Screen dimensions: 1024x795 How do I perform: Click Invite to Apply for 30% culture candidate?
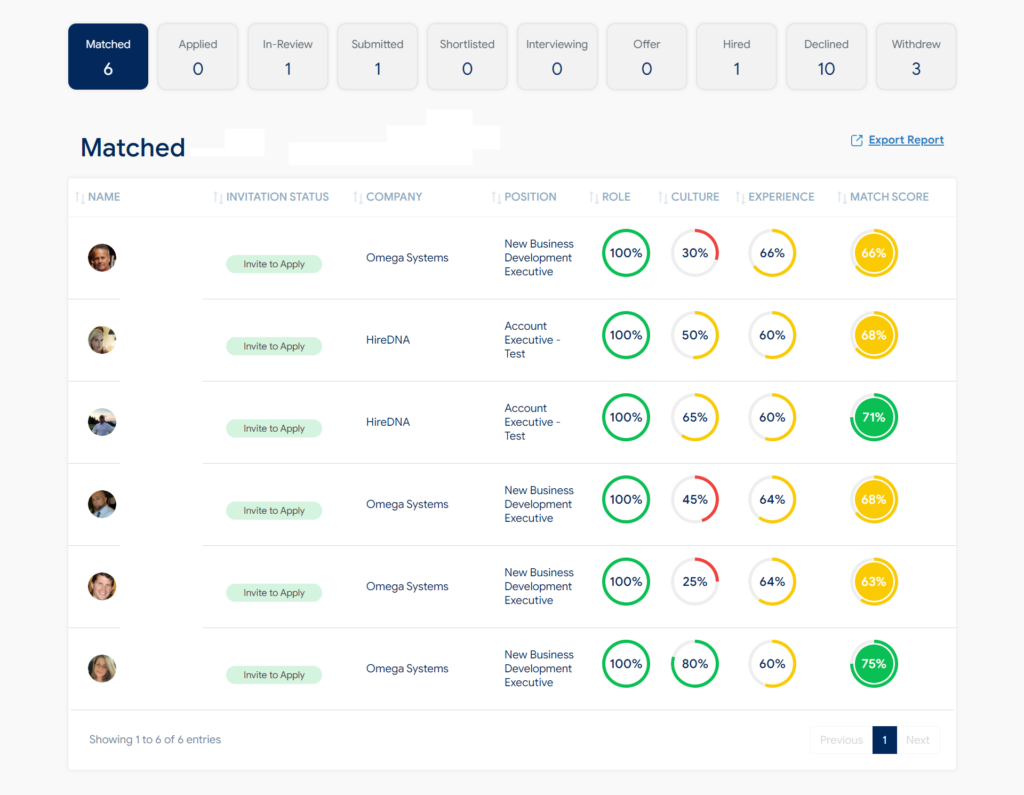tap(274, 264)
